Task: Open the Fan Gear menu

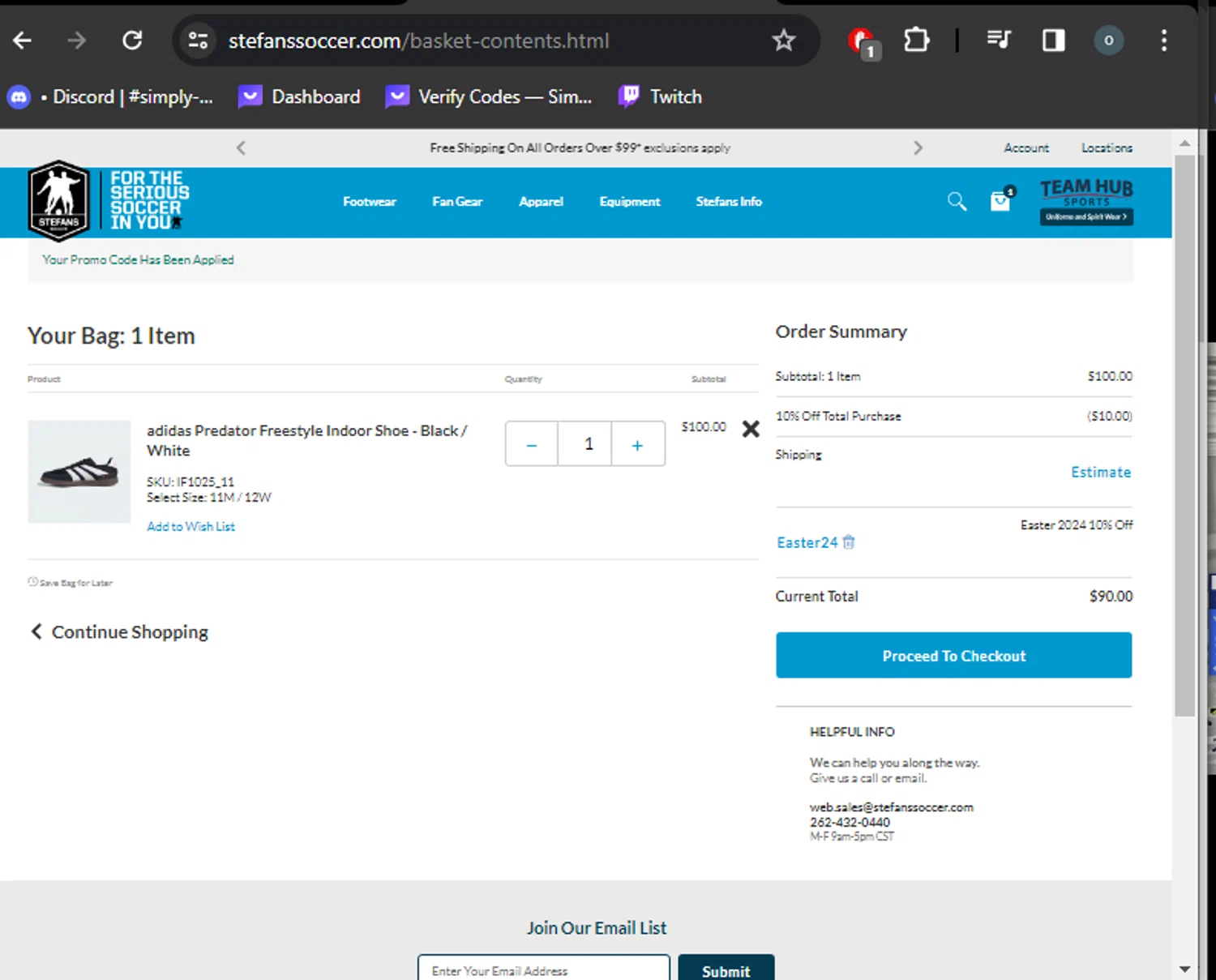Action: click(x=457, y=202)
